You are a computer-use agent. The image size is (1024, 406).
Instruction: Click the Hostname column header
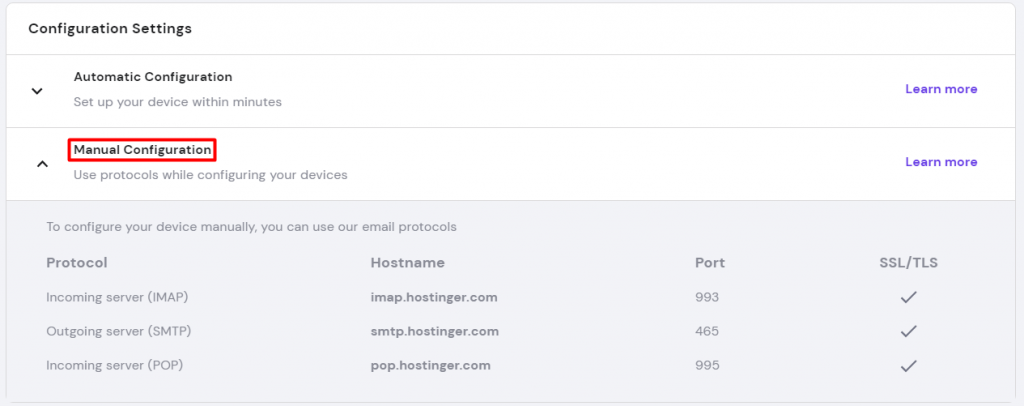[407, 263]
